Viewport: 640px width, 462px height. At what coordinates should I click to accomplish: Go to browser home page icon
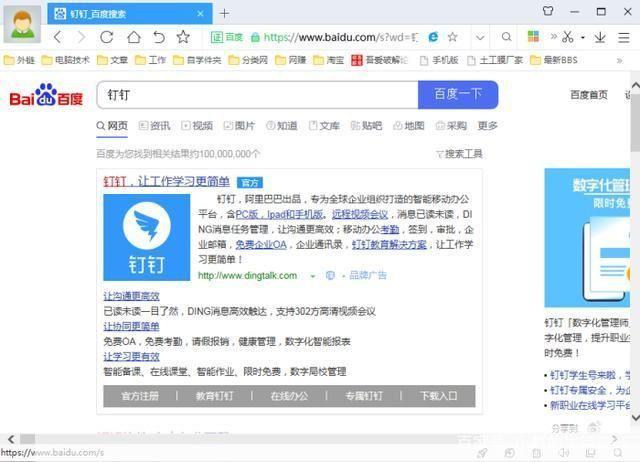coord(133,37)
